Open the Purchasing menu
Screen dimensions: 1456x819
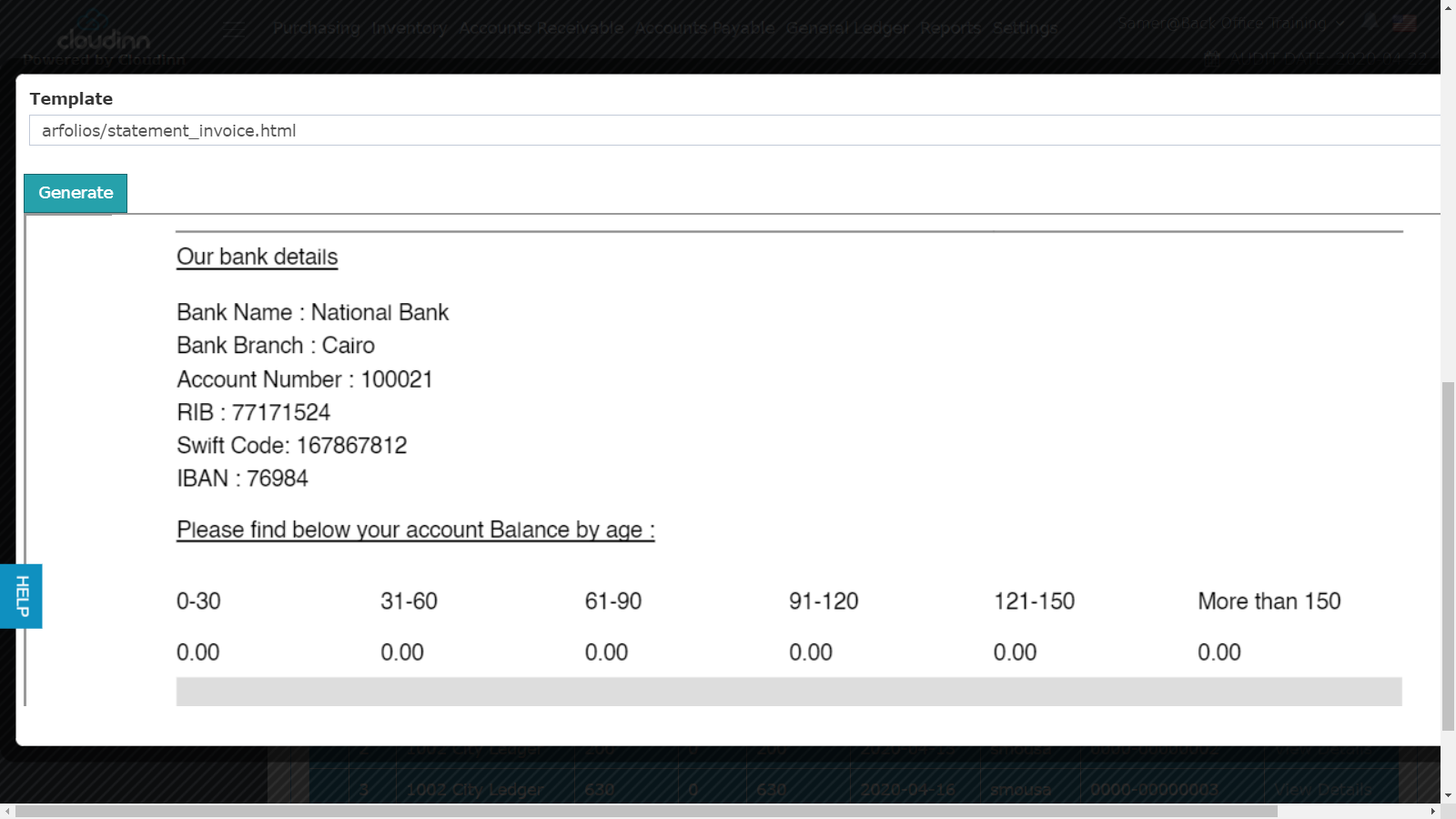click(x=315, y=28)
